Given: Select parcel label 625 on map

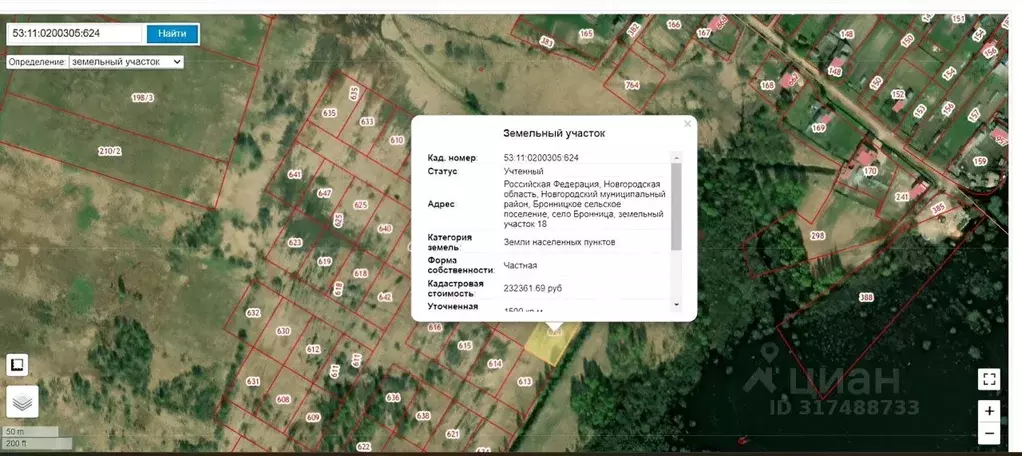Looking at the screenshot, I should coord(360,205).
